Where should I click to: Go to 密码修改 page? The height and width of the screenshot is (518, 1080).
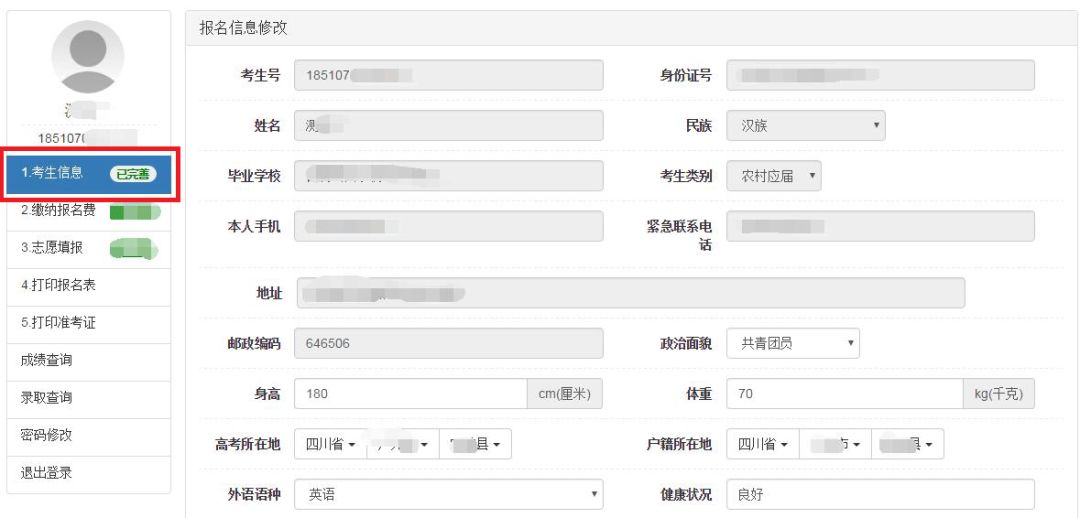89,435
